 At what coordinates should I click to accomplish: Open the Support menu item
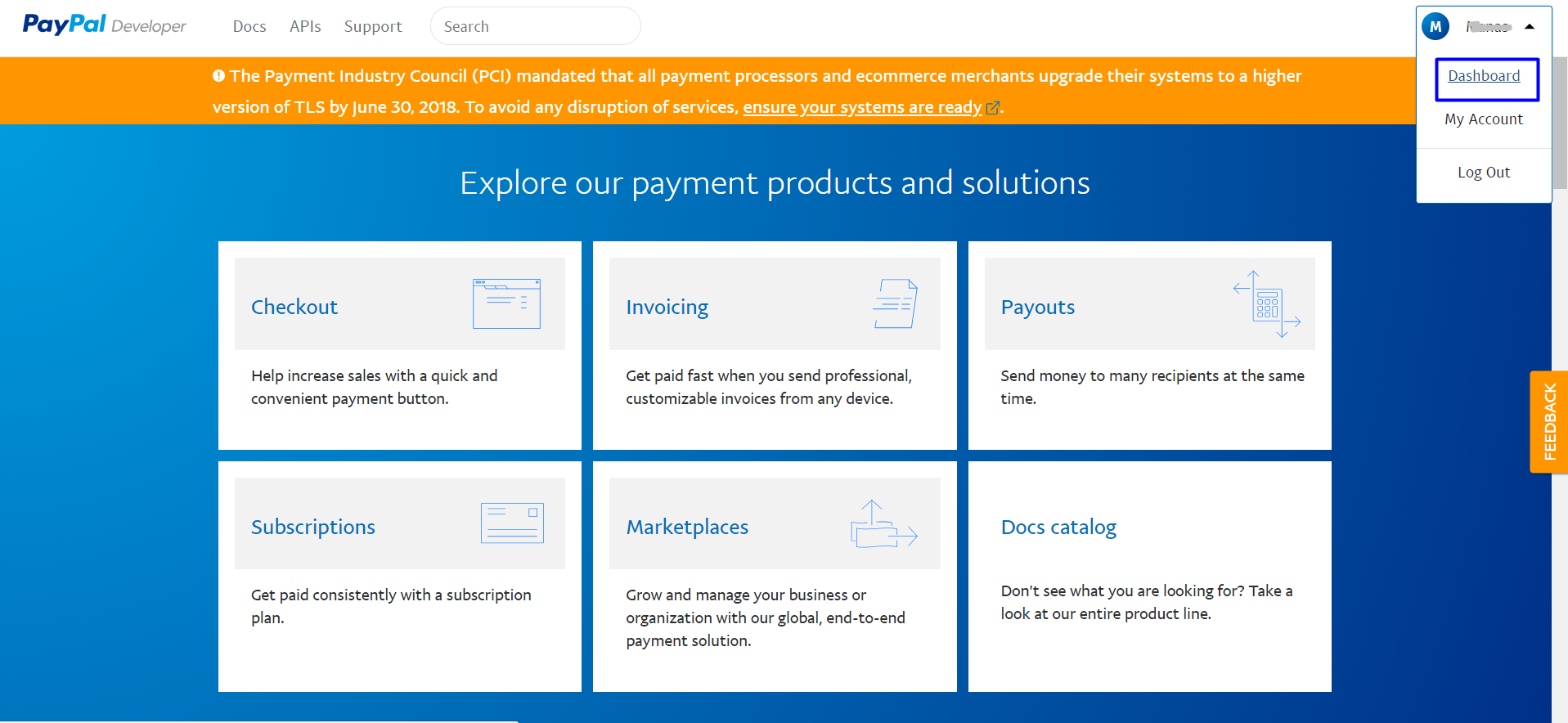373,26
